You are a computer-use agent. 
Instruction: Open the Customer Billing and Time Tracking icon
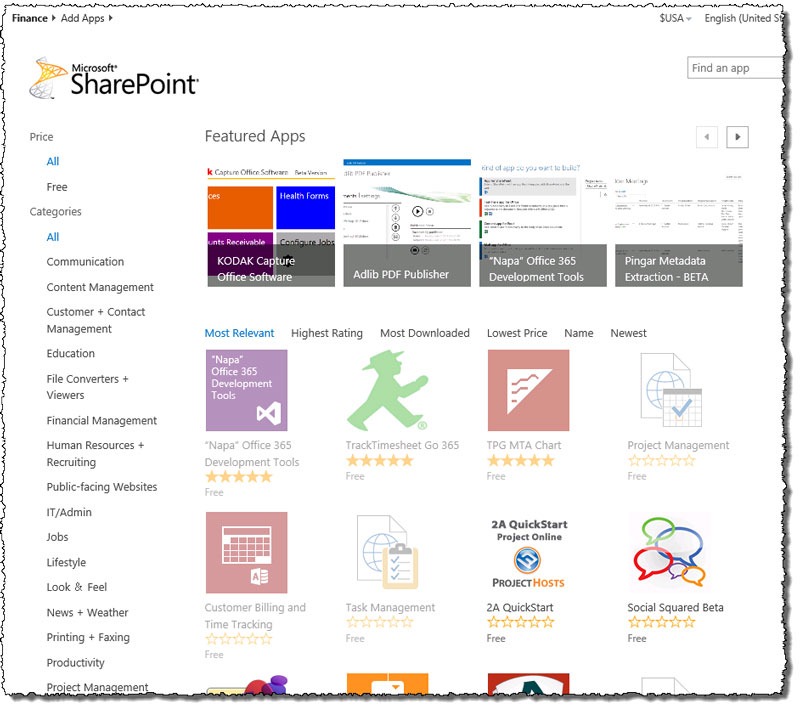point(246,552)
